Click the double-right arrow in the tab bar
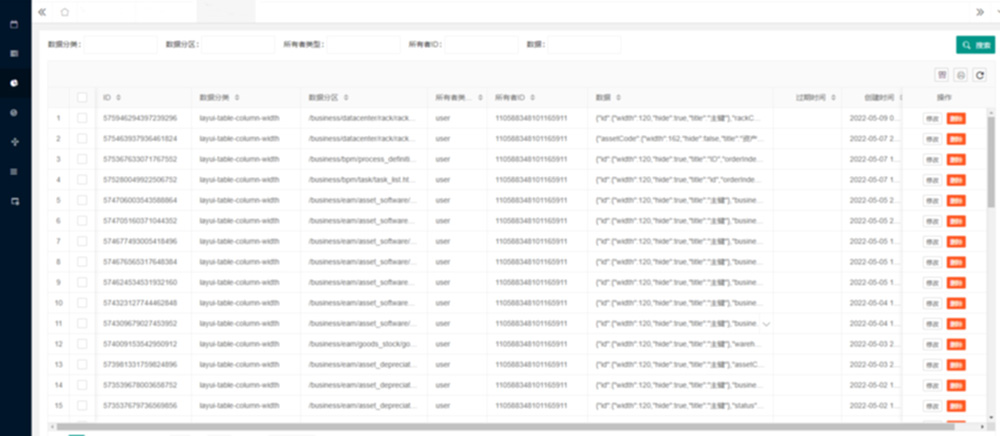Screen dimensions: 1000x436 (x=980, y=11)
